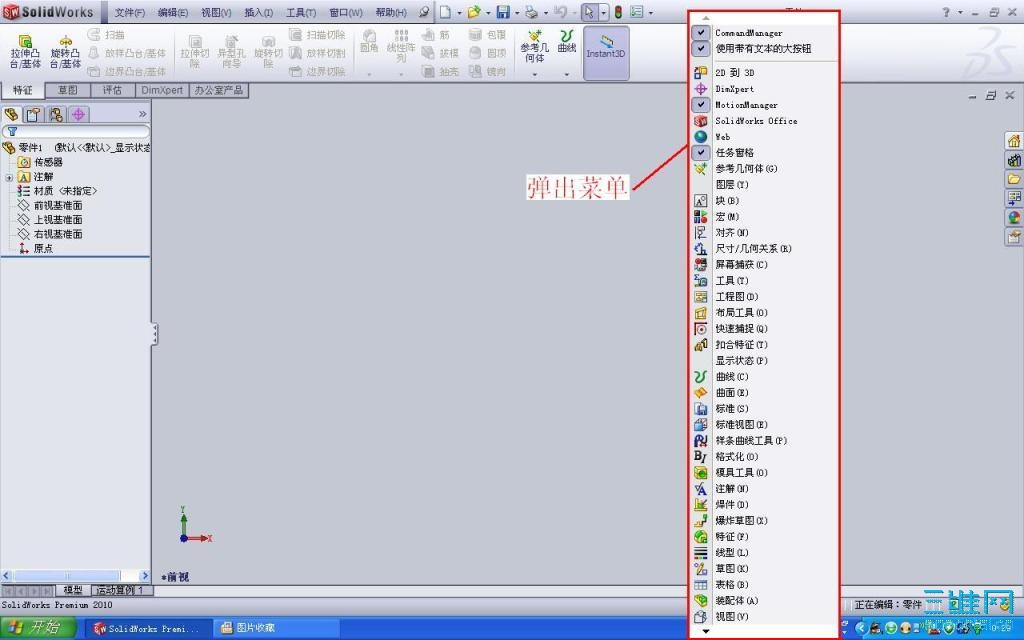Screen dimensions: 1024x640
Task: Select the Extruded Boss/Base (拉伸凸台/基体) tool
Action: point(25,52)
